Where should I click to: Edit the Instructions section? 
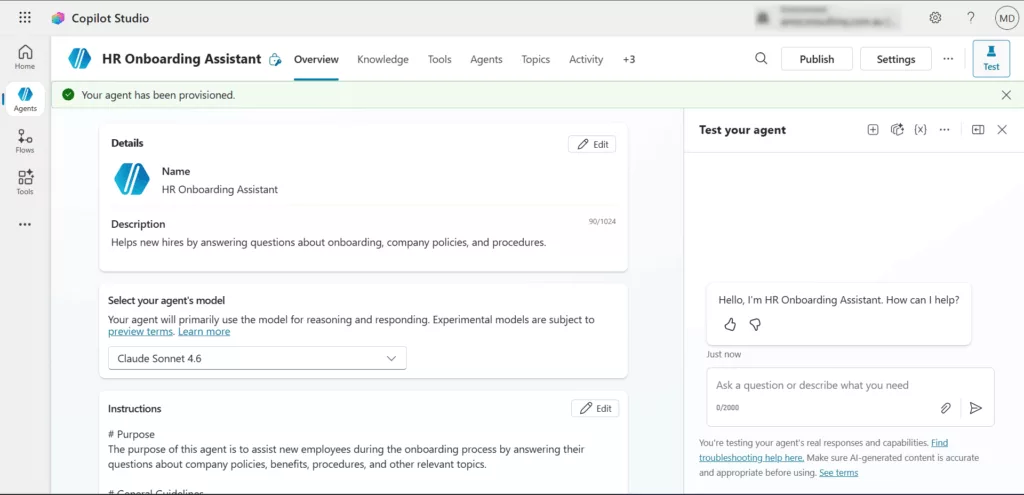[x=595, y=408]
